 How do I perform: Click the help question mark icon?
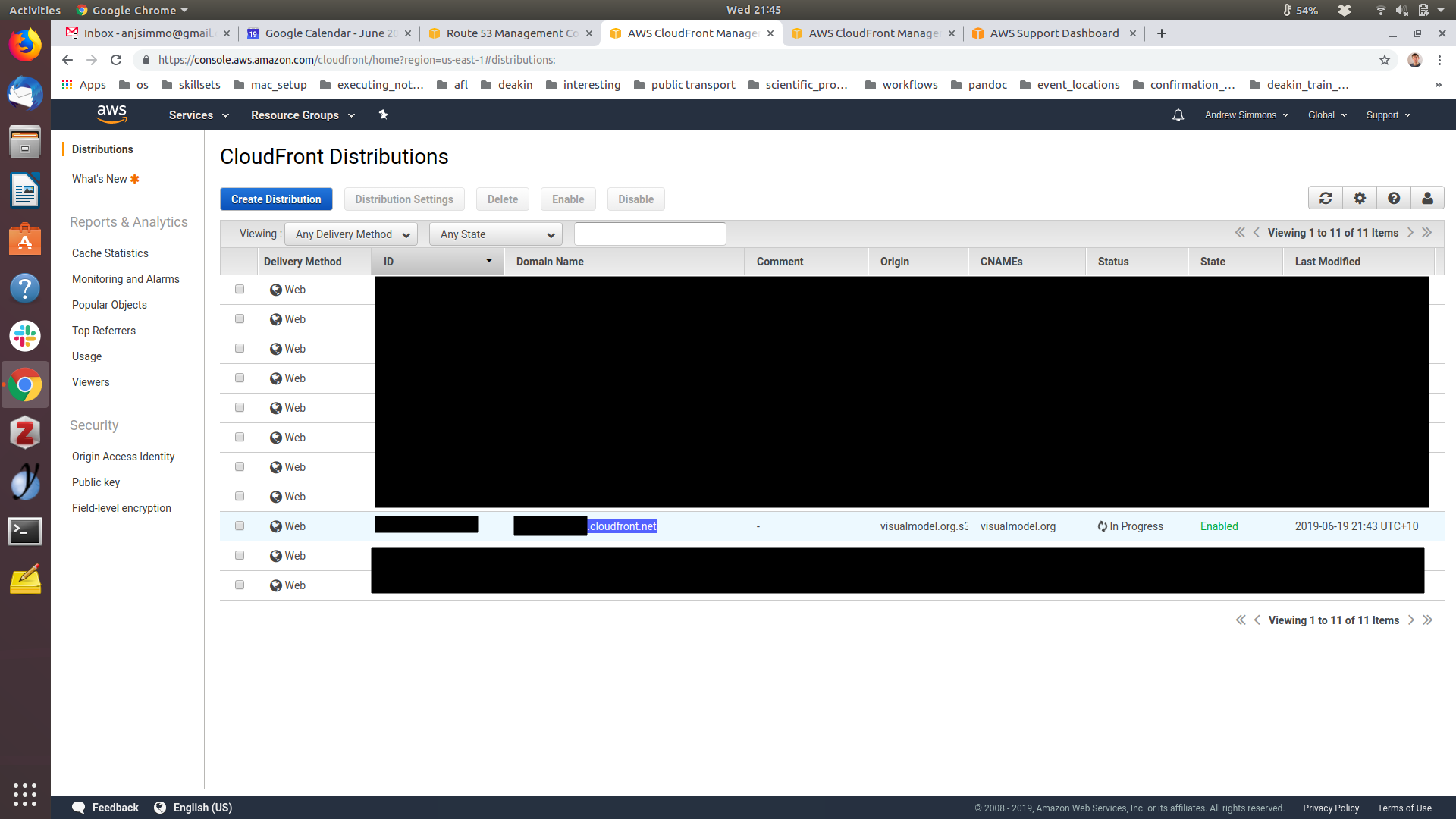click(1394, 199)
